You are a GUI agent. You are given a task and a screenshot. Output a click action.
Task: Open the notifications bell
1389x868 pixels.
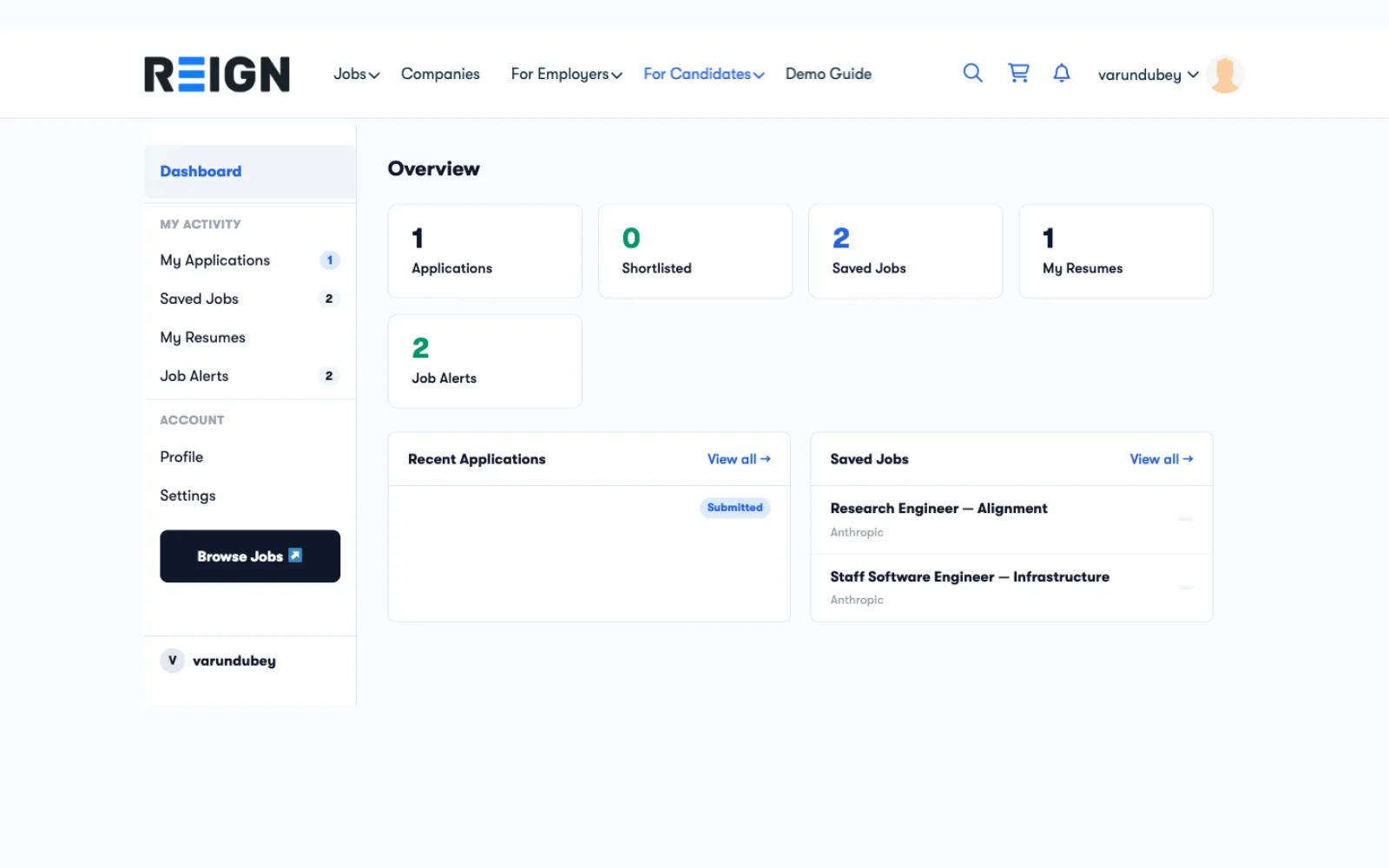tap(1062, 74)
